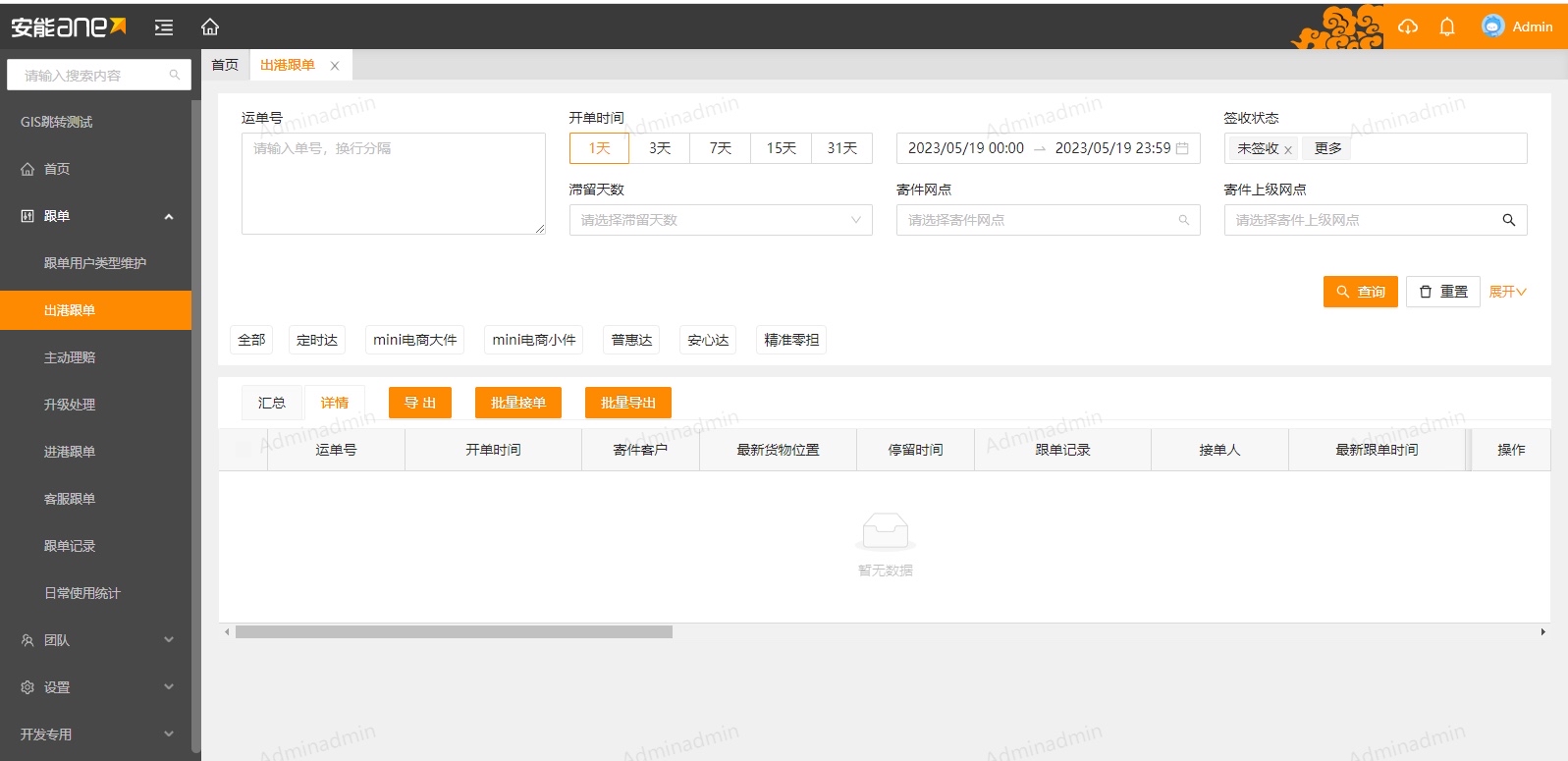Expand more filters with 展开
1568x761 pixels.
(x=1507, y=292)
